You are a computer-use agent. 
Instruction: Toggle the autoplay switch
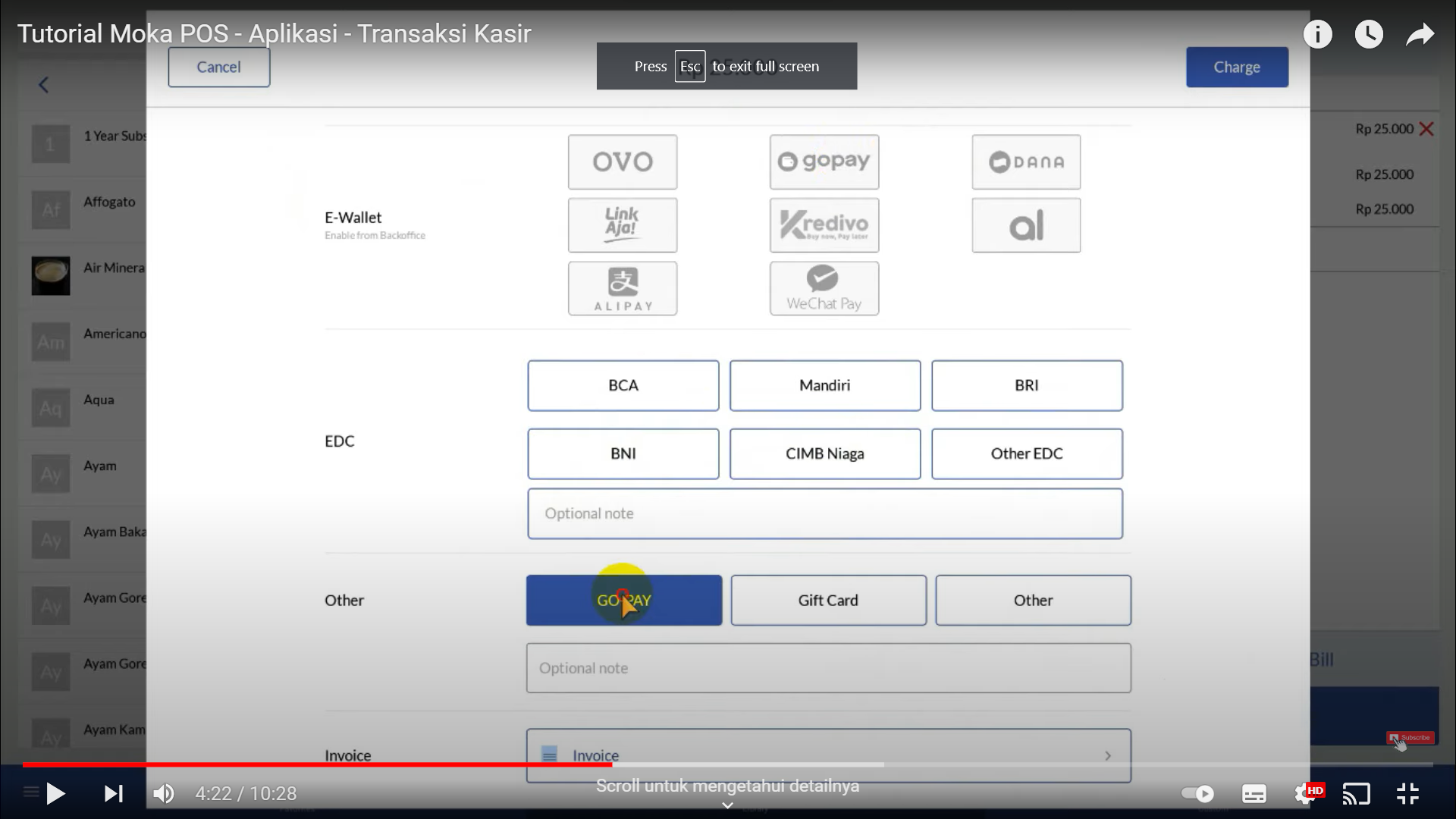[x=1198, y=793]
